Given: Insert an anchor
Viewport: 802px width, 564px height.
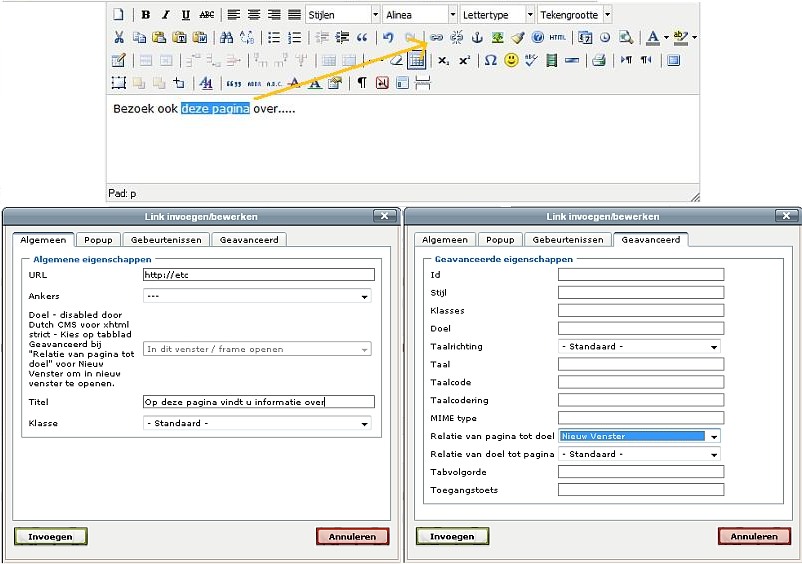Looking at the screenshot, I should [477, 37].
